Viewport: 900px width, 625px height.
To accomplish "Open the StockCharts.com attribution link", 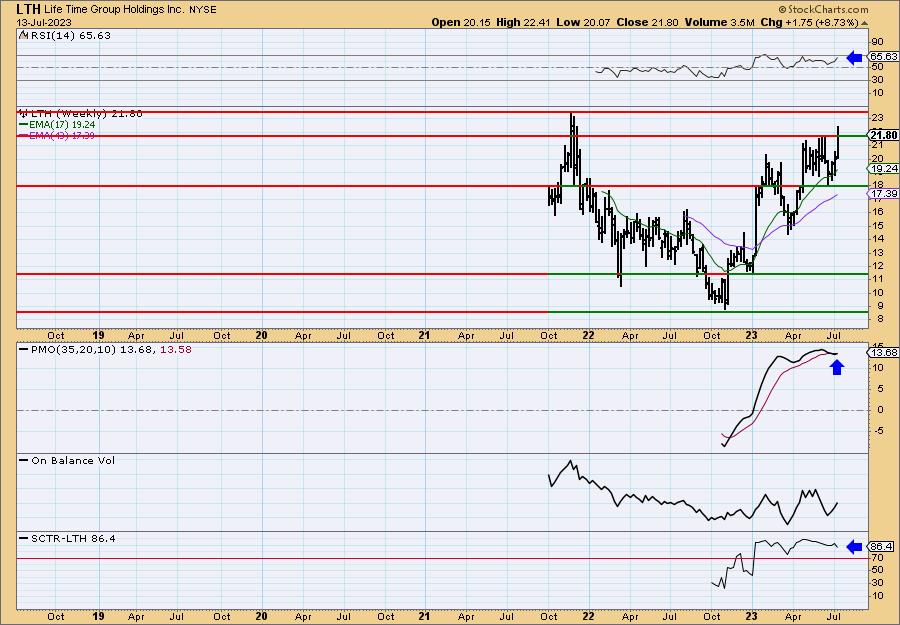I will [824, 9].
